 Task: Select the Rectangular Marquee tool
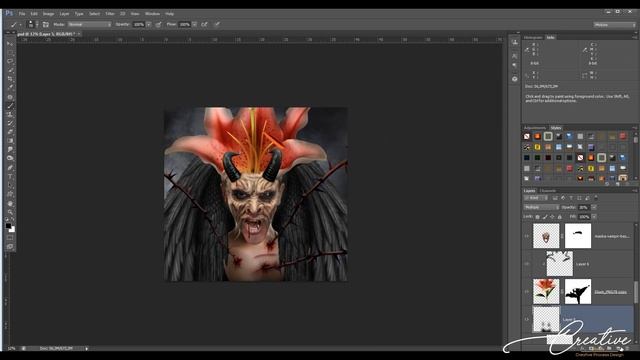click(10, 53)
